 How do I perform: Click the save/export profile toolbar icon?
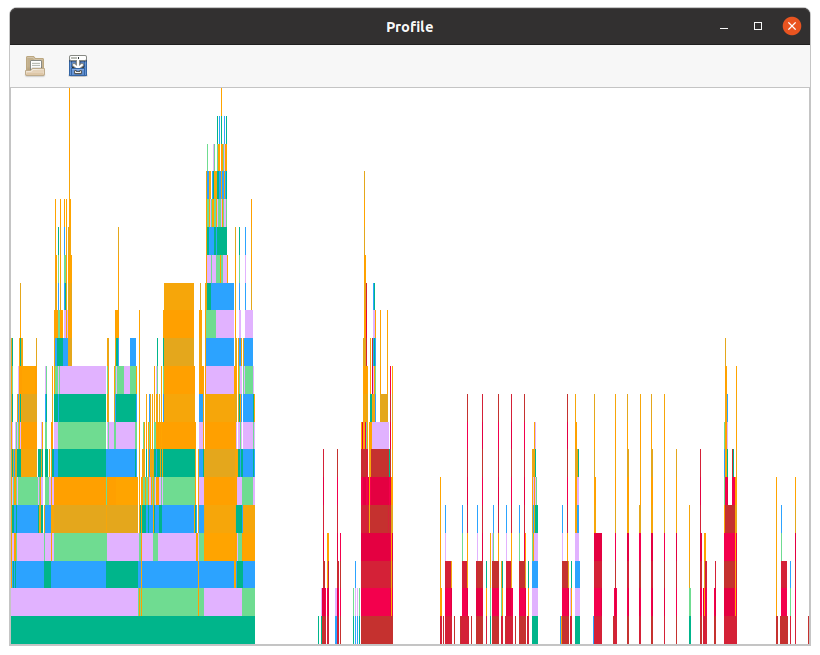tap(77, 65)
